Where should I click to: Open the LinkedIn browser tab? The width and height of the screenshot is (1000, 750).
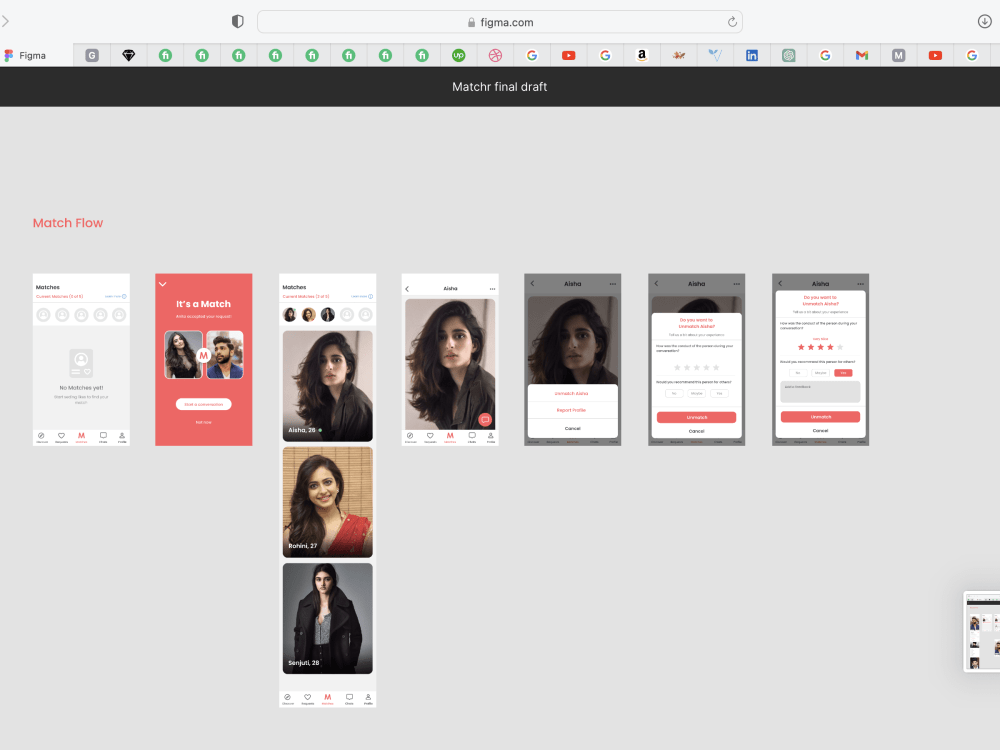tap(752, 55)
